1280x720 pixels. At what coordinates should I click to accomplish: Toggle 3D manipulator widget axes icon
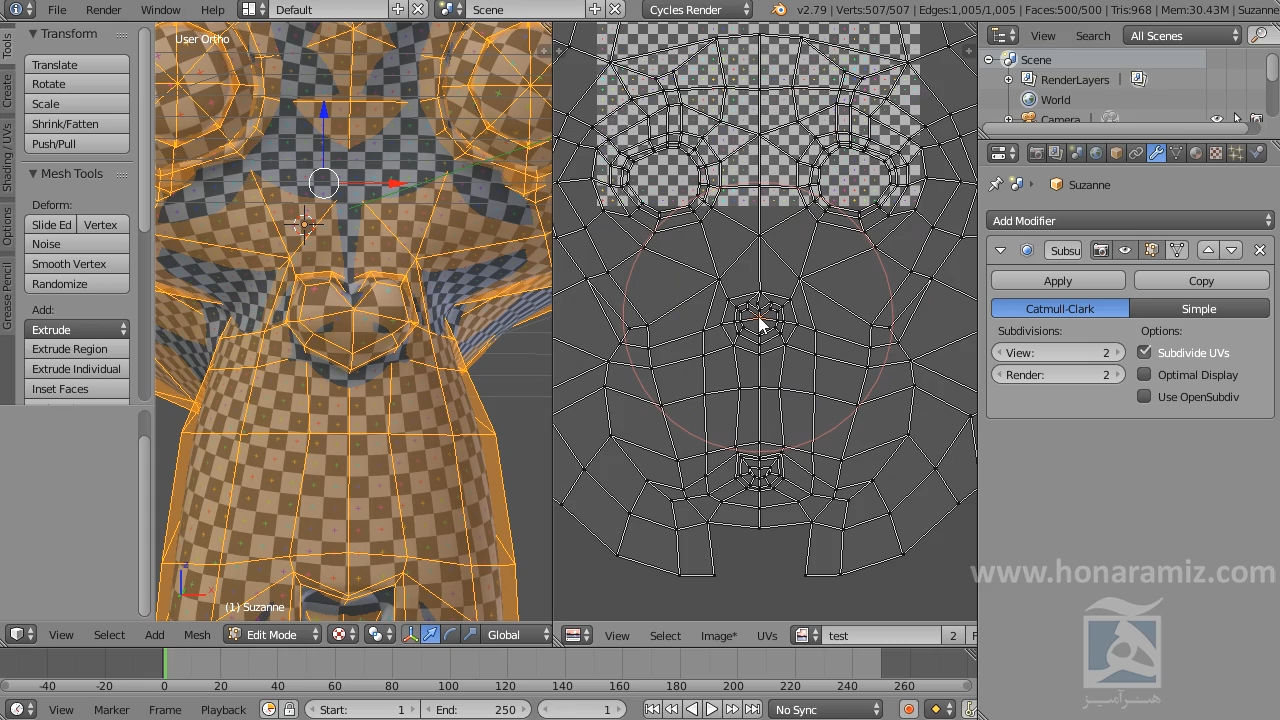[x=410, y=635]
